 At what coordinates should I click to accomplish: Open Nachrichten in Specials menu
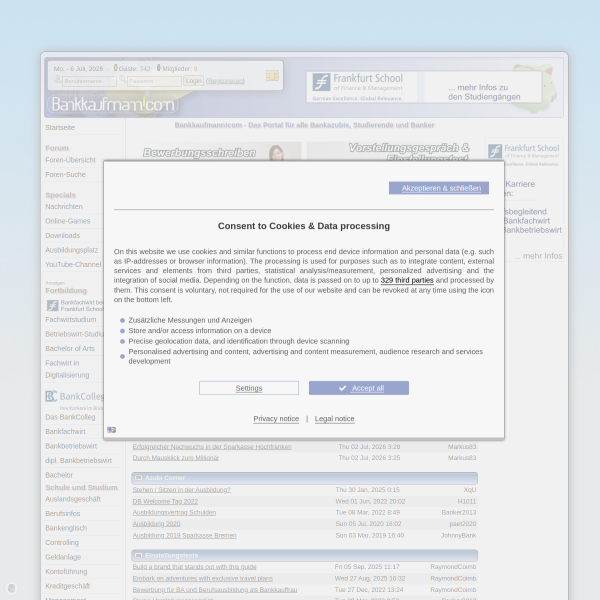(64, 207)
